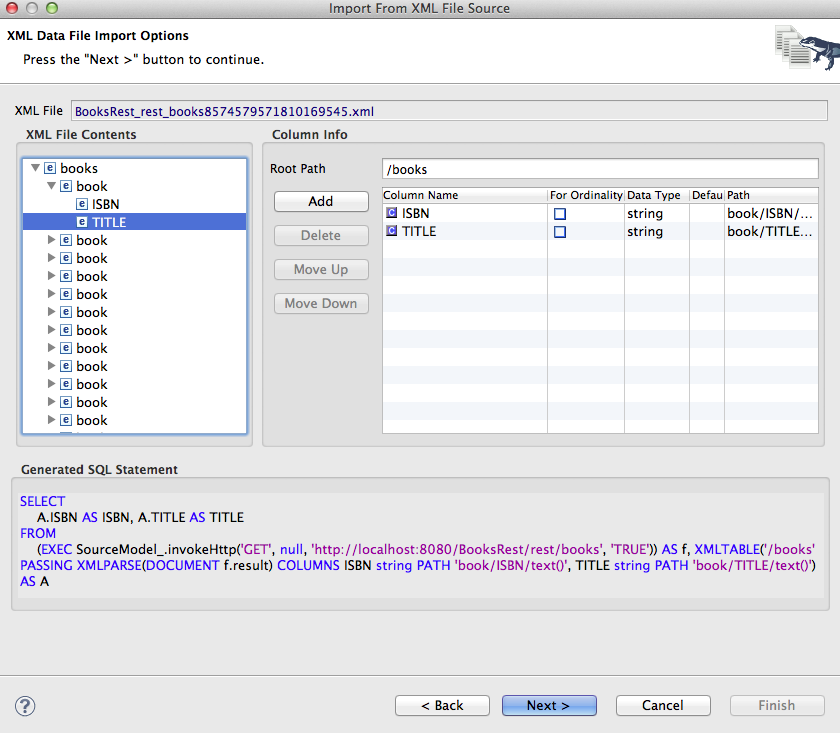Select the ISBN element in XML tree
This screenshot has height=733, width=840.
106,204
